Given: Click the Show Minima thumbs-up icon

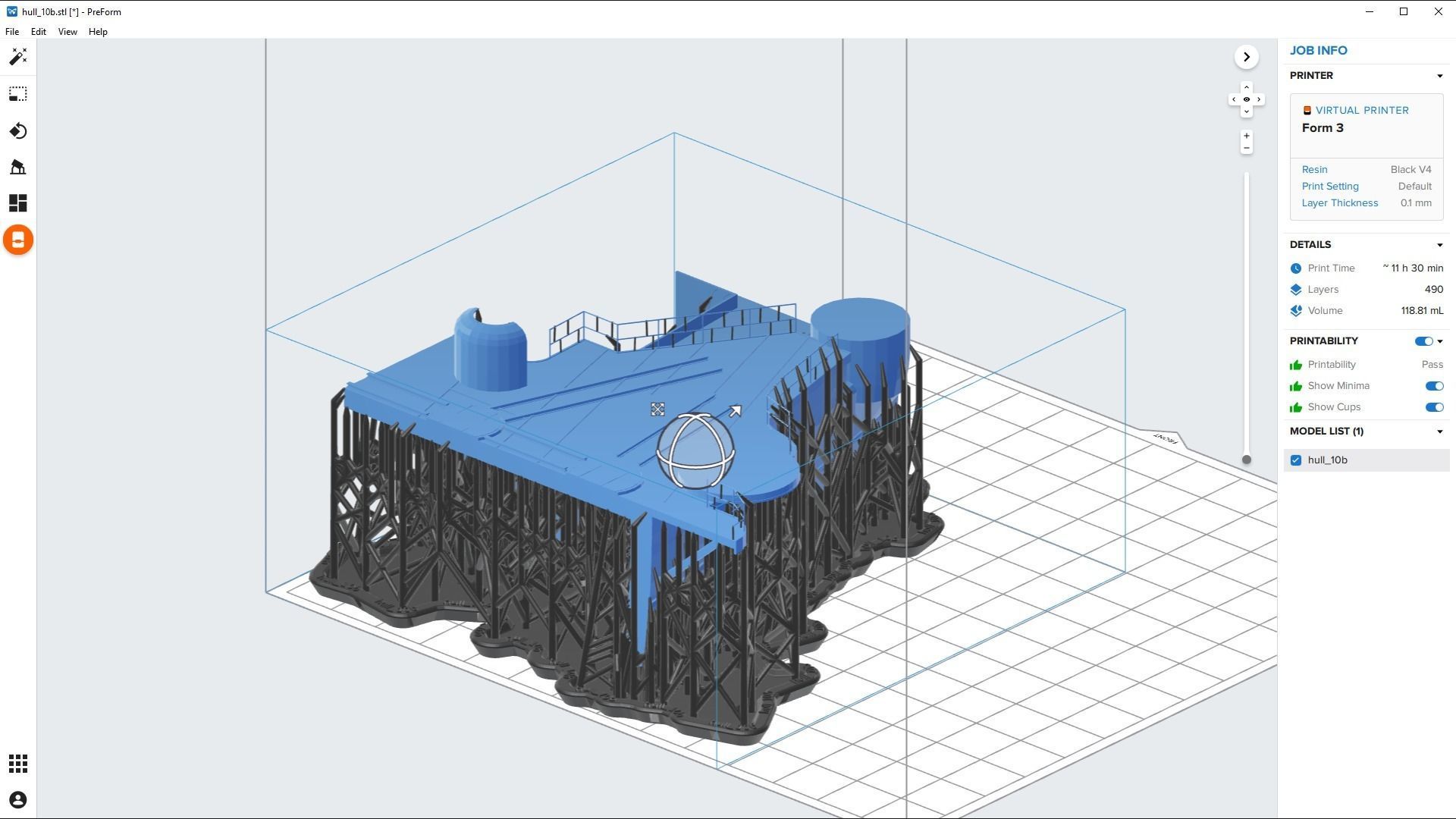Looking at the screenshot, I should pyautogui.click(x=1296, y=386).
